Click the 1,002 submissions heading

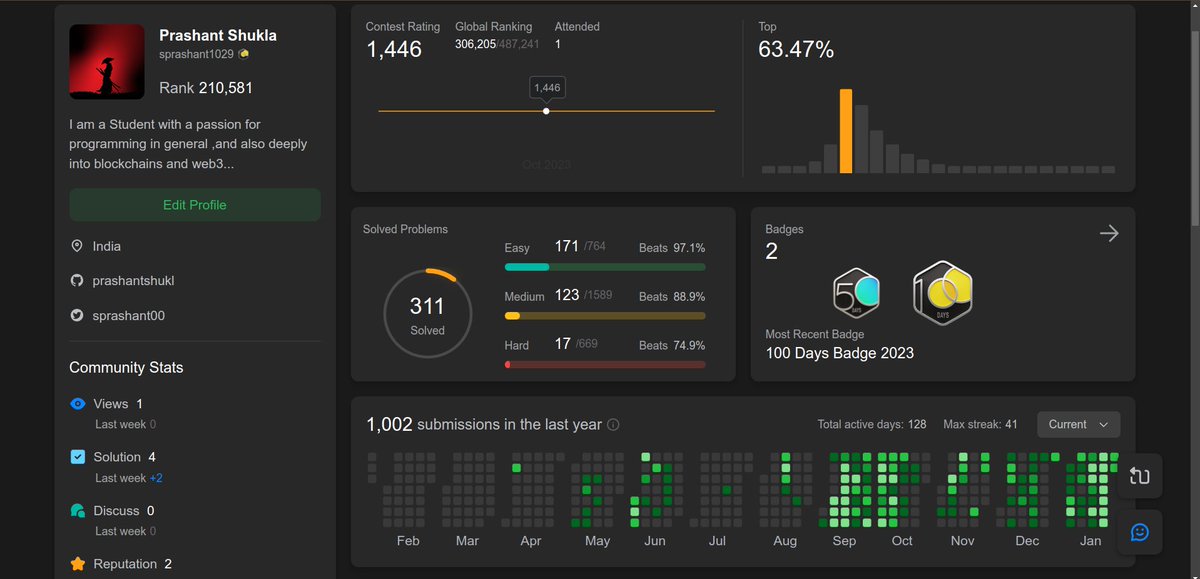pyautogui.click(x=484, y=425)
